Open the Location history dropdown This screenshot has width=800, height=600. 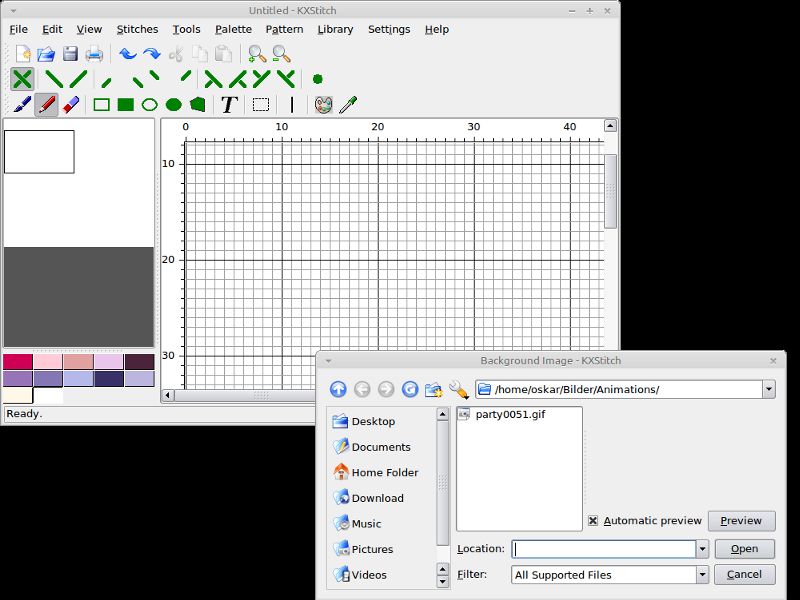click(x=703, y=549)
